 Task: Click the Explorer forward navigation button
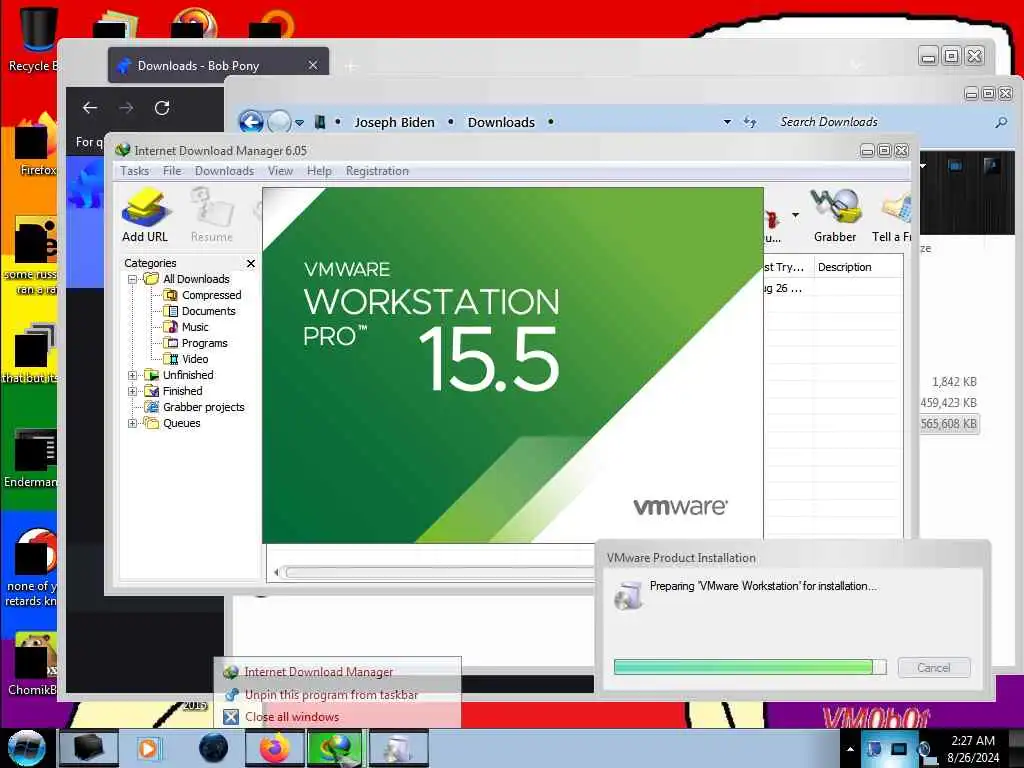pyautogui.click(x=279, y=122)
